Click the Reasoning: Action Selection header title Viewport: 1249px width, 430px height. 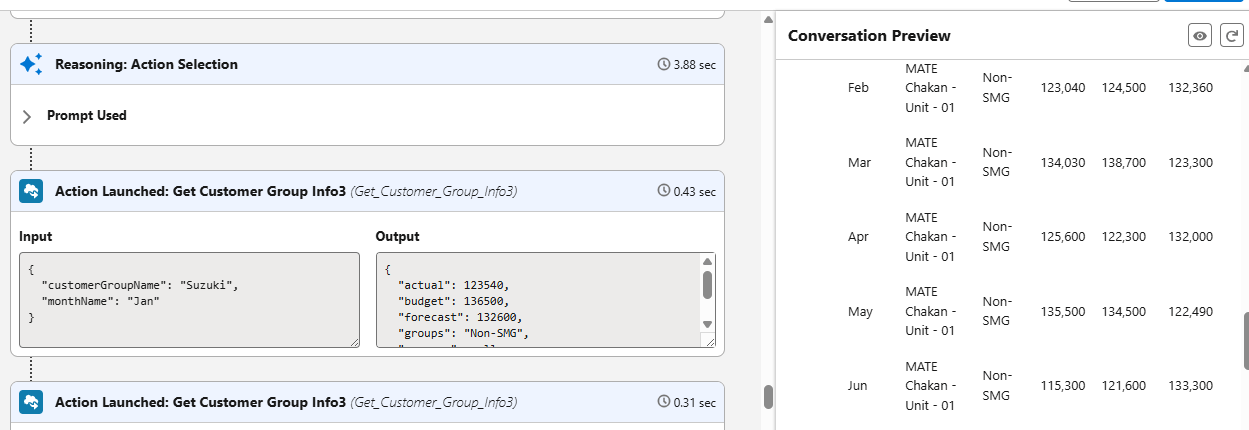pyautogui.click(x=146, y=65)
